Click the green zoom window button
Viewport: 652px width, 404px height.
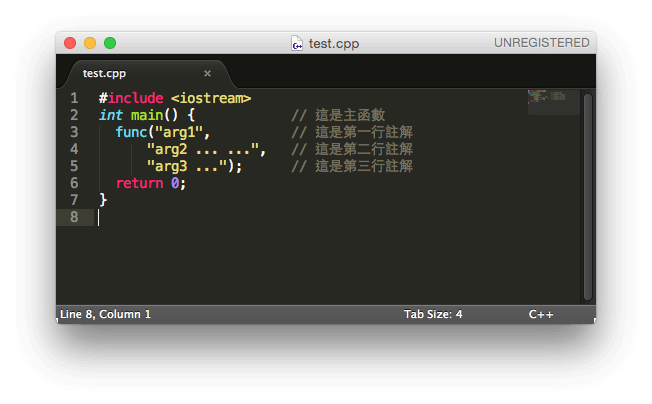(110, 43)
